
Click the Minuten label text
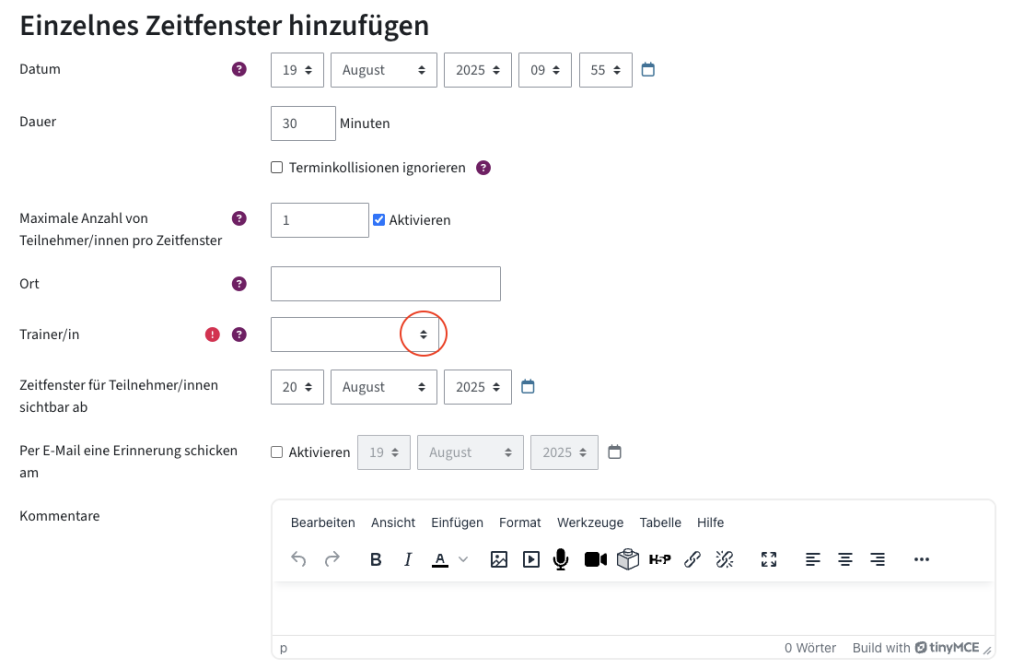tap(364, 123)
